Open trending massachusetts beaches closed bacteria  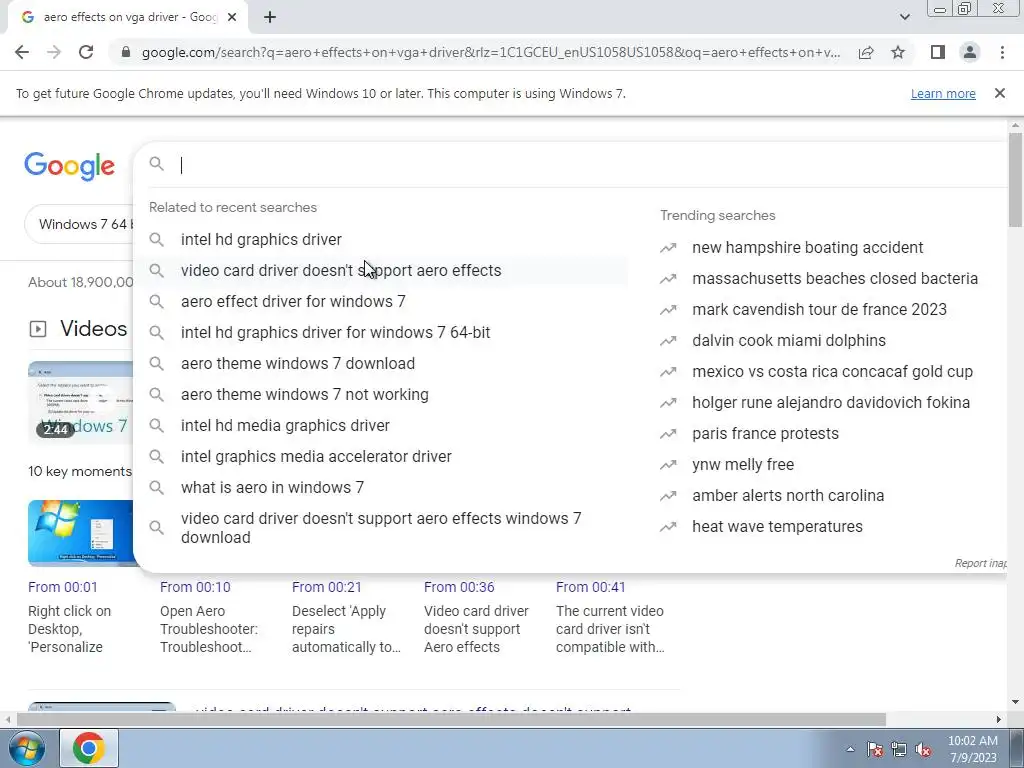point(835,279)
